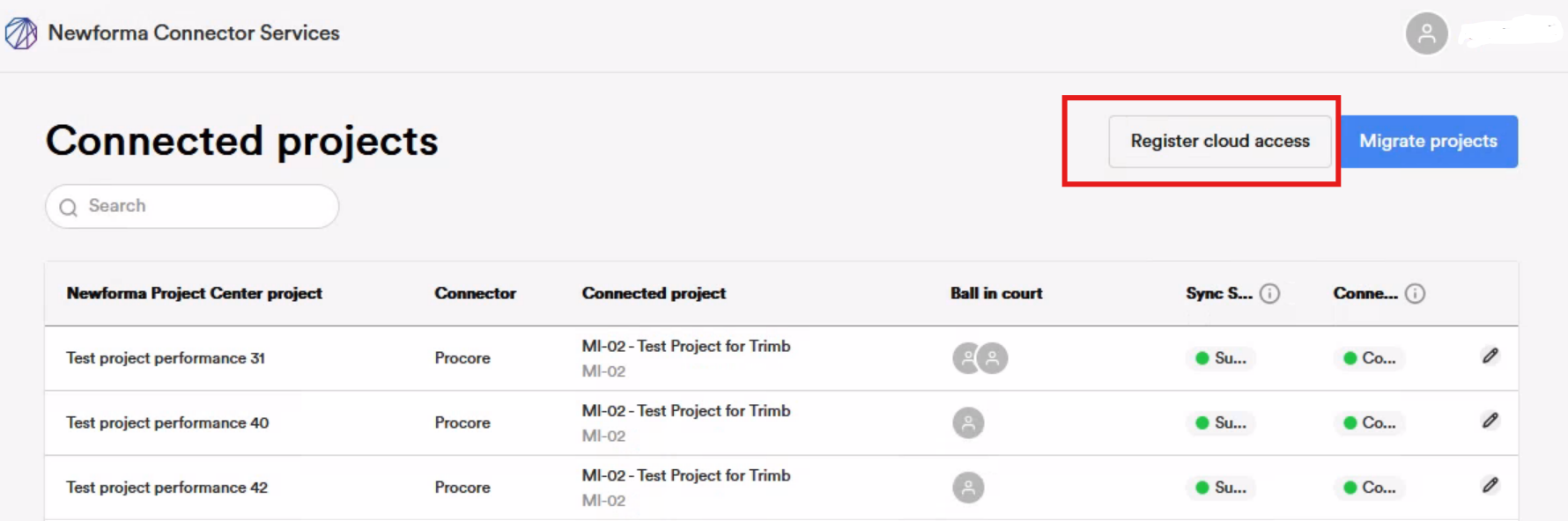Click ball in court avatar for performance 40
Screen dimensions: 1568x521
click(968, 423)
